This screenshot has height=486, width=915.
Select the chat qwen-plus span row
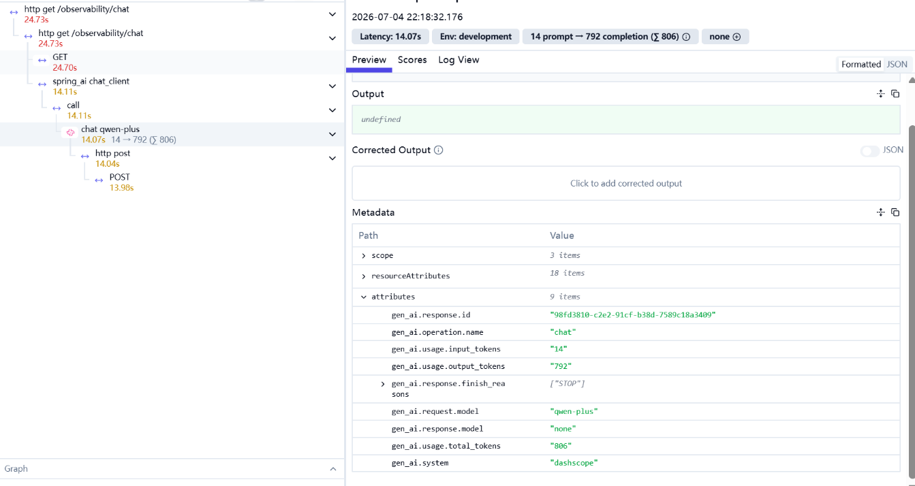[172, 134]
